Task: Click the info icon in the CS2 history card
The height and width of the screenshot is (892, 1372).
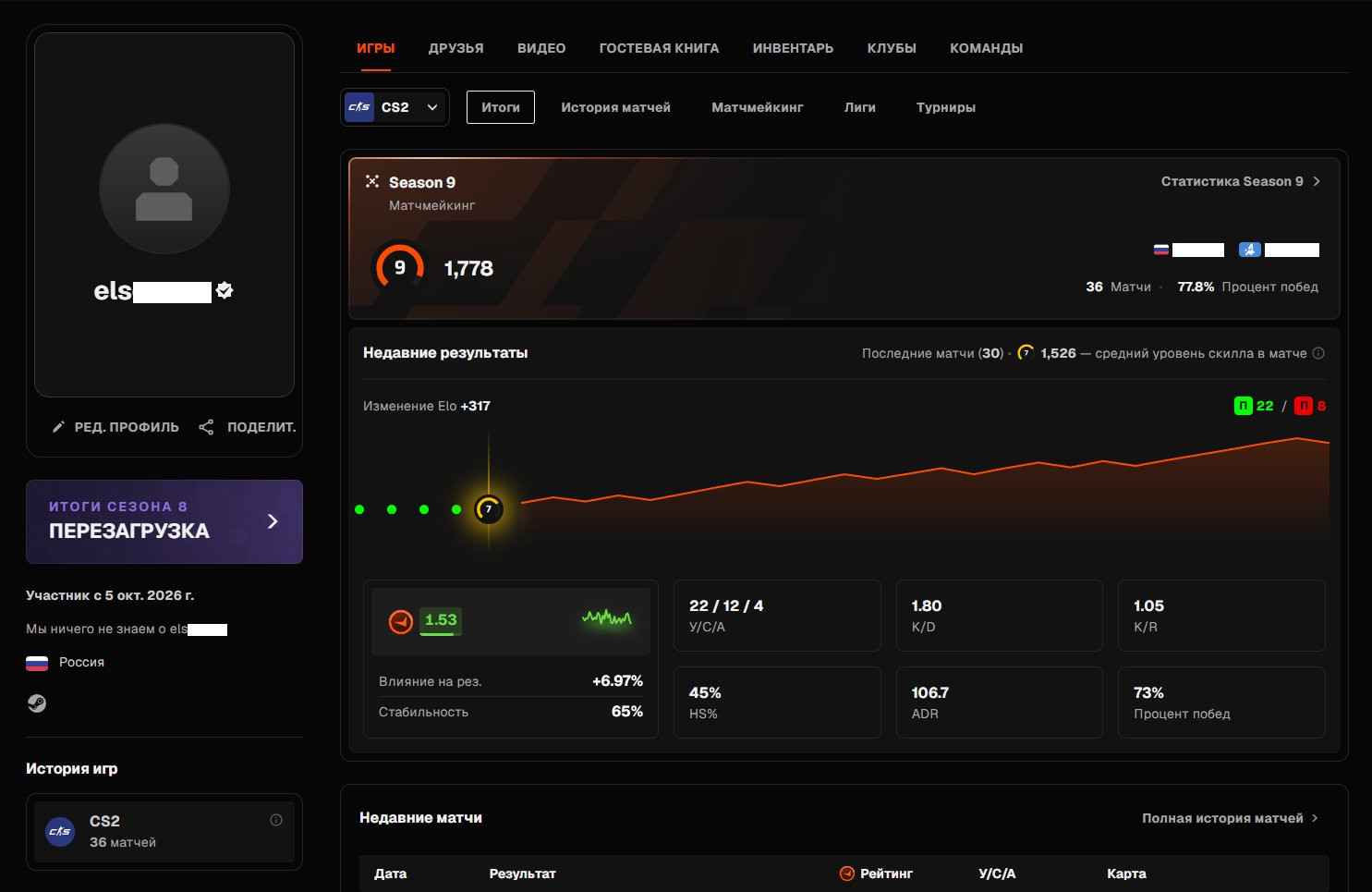Action: pyautogui.click(x=276, y=820)
